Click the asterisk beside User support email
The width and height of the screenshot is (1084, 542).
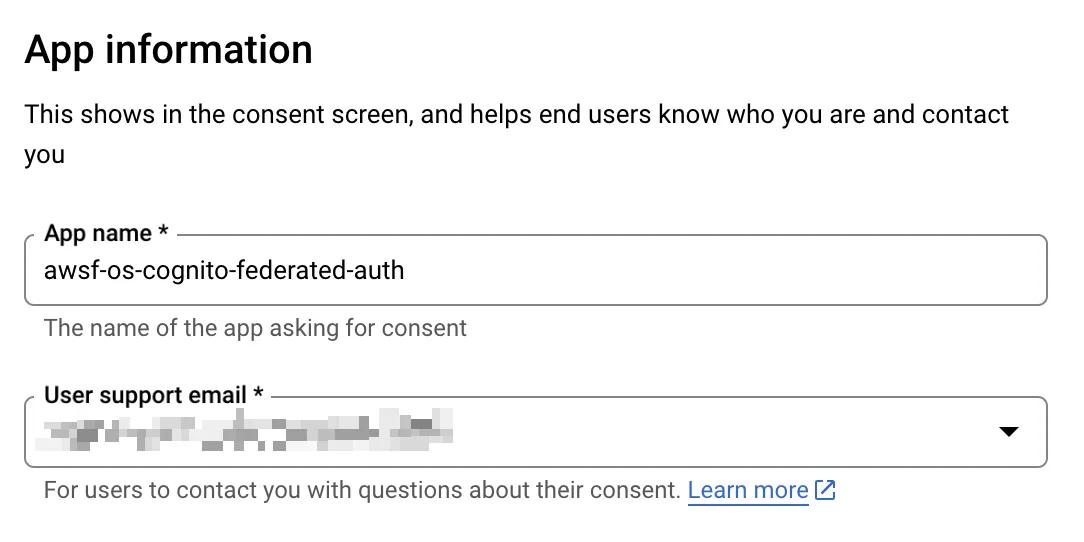[258, 395]
